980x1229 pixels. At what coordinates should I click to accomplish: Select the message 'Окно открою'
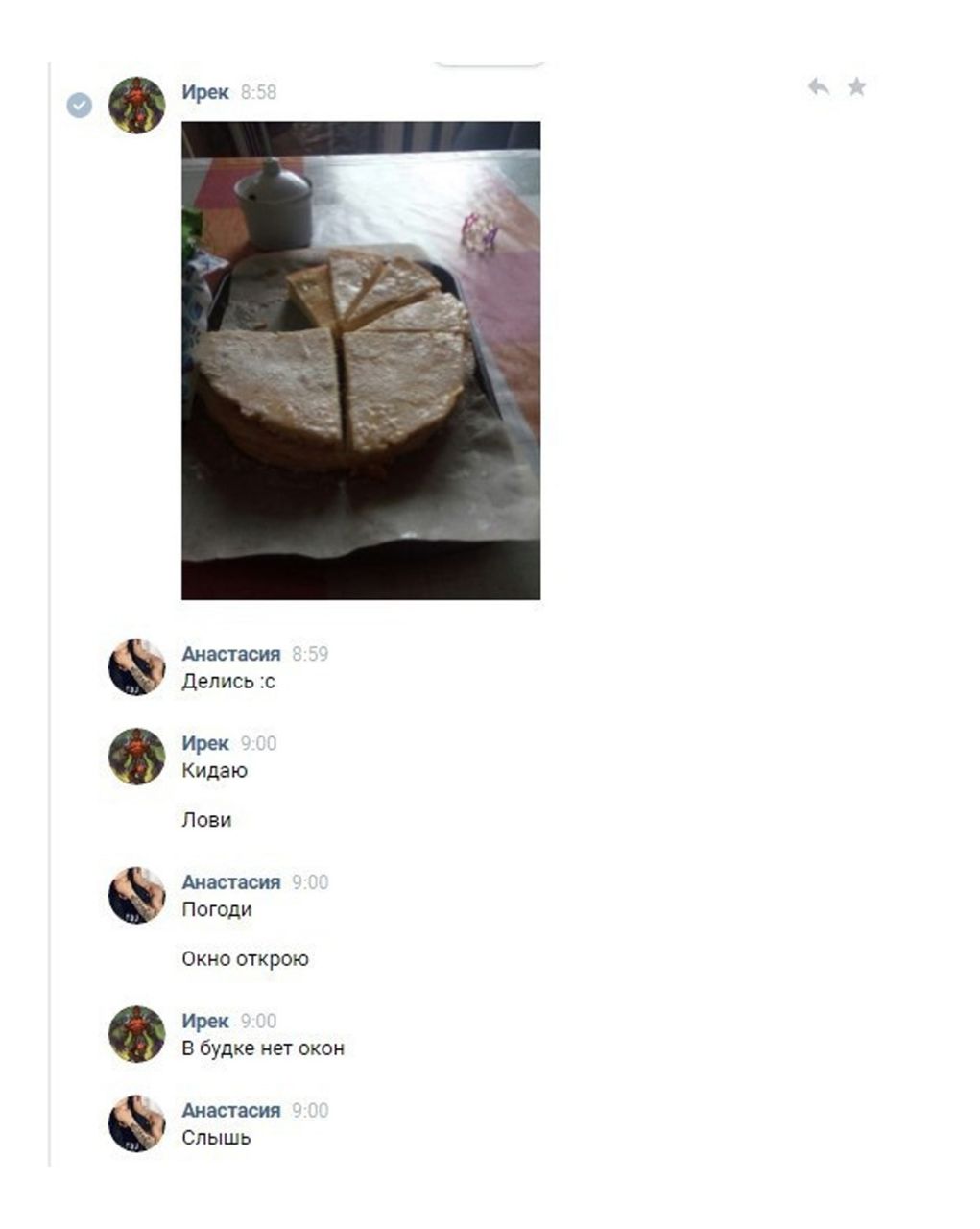tap(246, 959)
